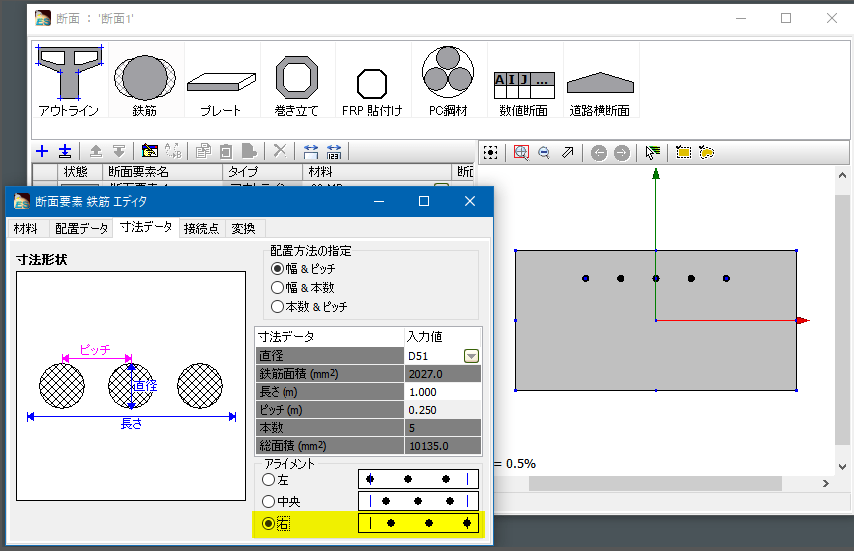Viewport: 854px width, 551px height.
Task: Click the 材料 column header in table
Action: pyautogui.click(x=377, y=172)
